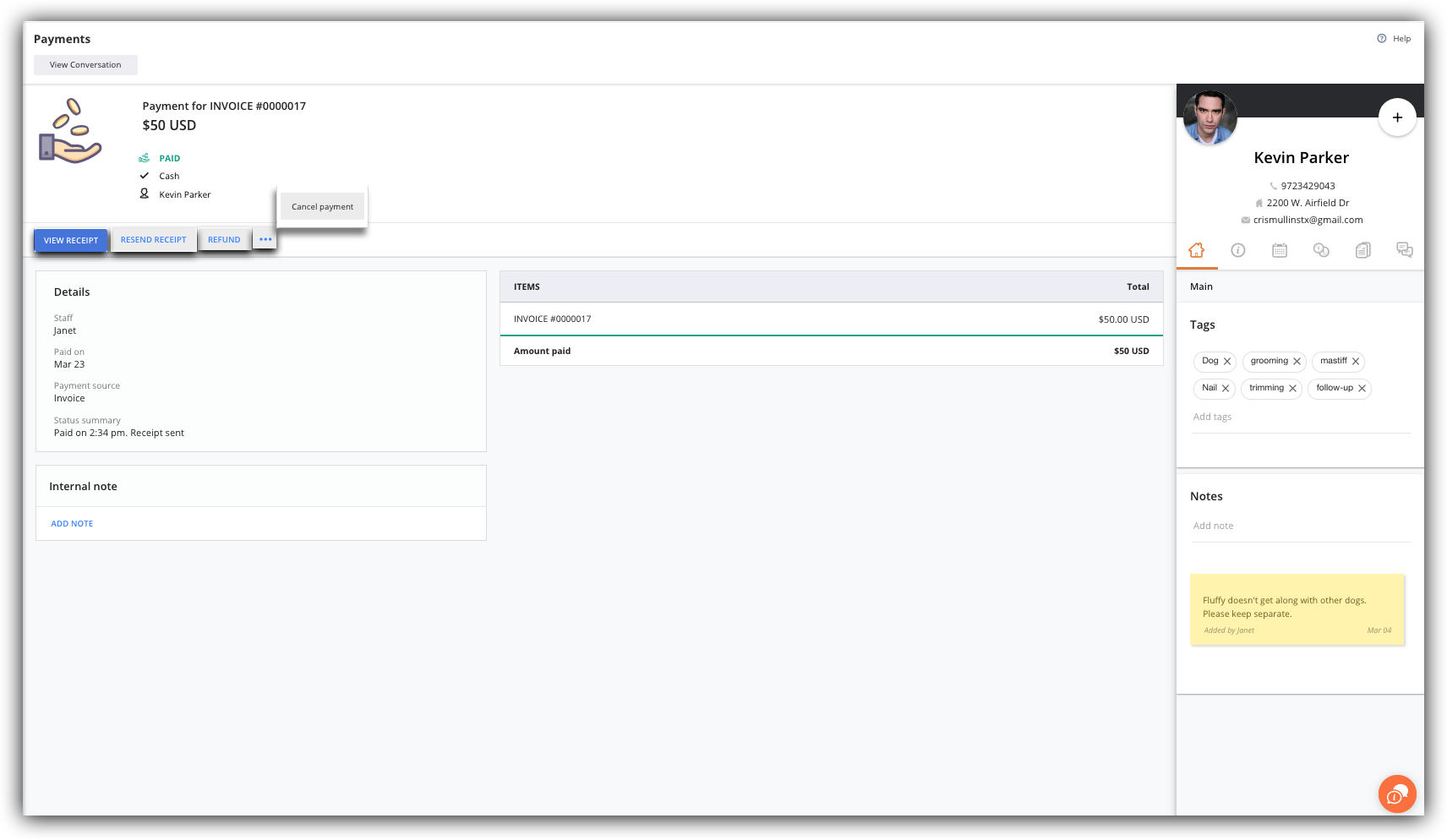
Task: Click the $50.00 USD invoice total
Action: click(x=1123, y=319)
